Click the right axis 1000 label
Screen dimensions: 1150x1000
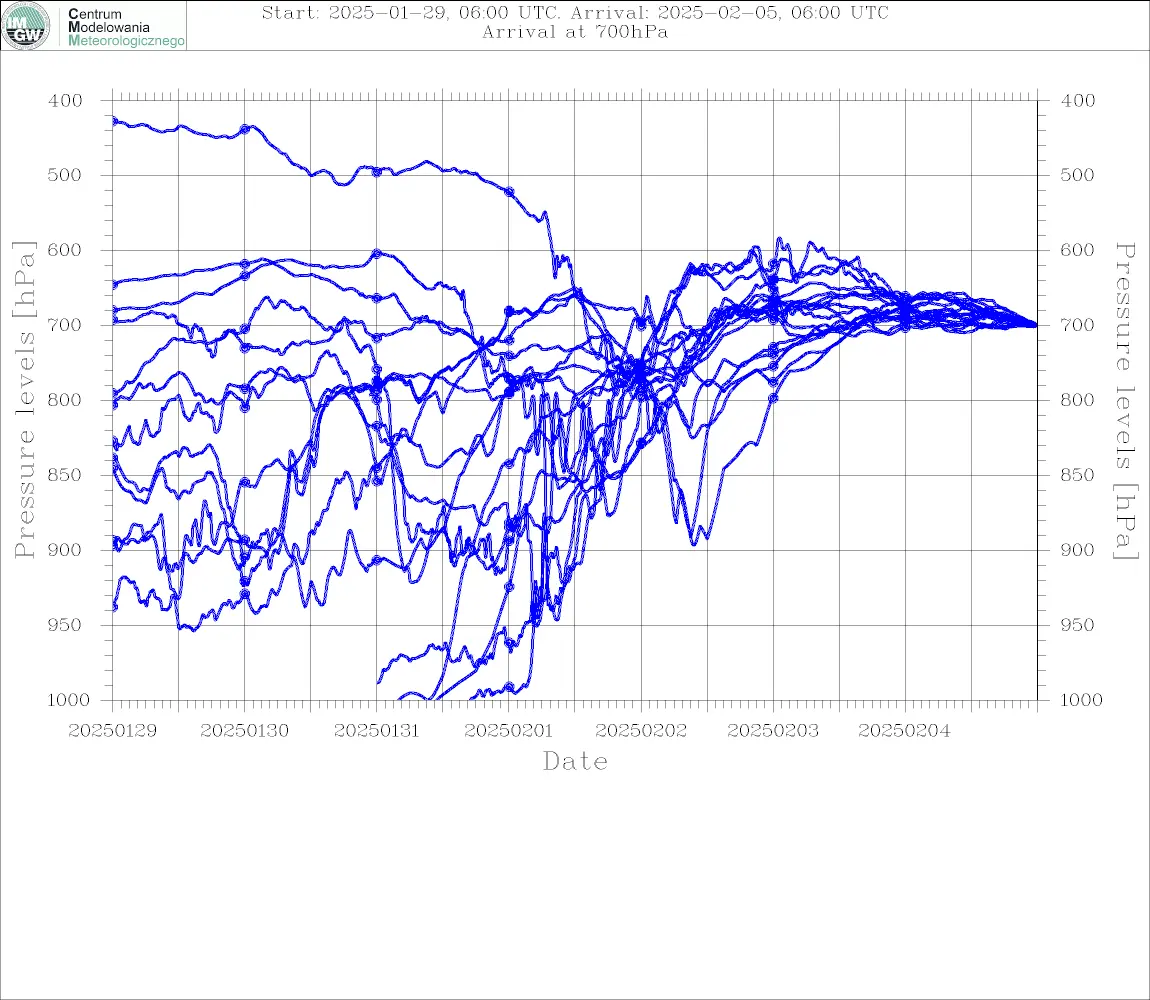point(1082,700)
